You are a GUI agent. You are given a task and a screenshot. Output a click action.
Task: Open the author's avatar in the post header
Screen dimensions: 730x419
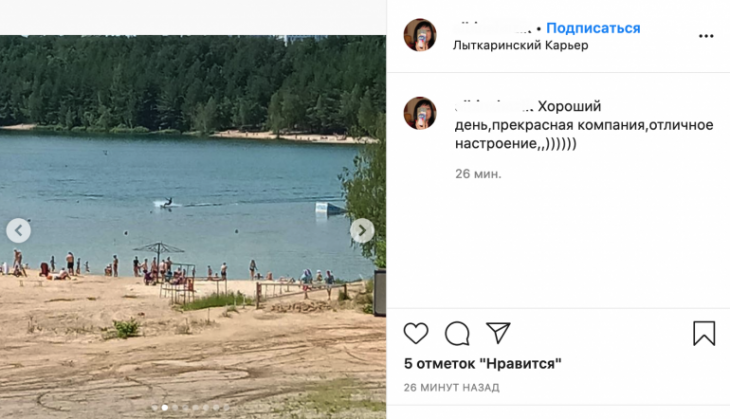tap(420, 35)
